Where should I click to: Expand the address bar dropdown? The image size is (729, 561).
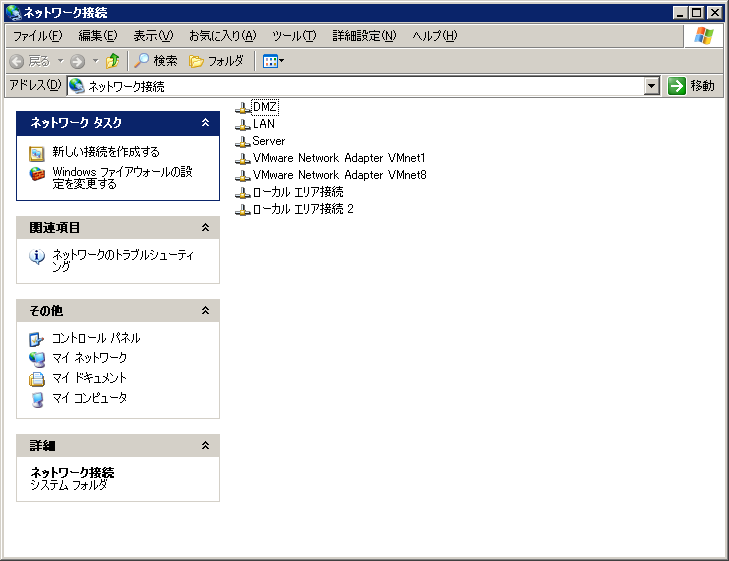(652, 86)
